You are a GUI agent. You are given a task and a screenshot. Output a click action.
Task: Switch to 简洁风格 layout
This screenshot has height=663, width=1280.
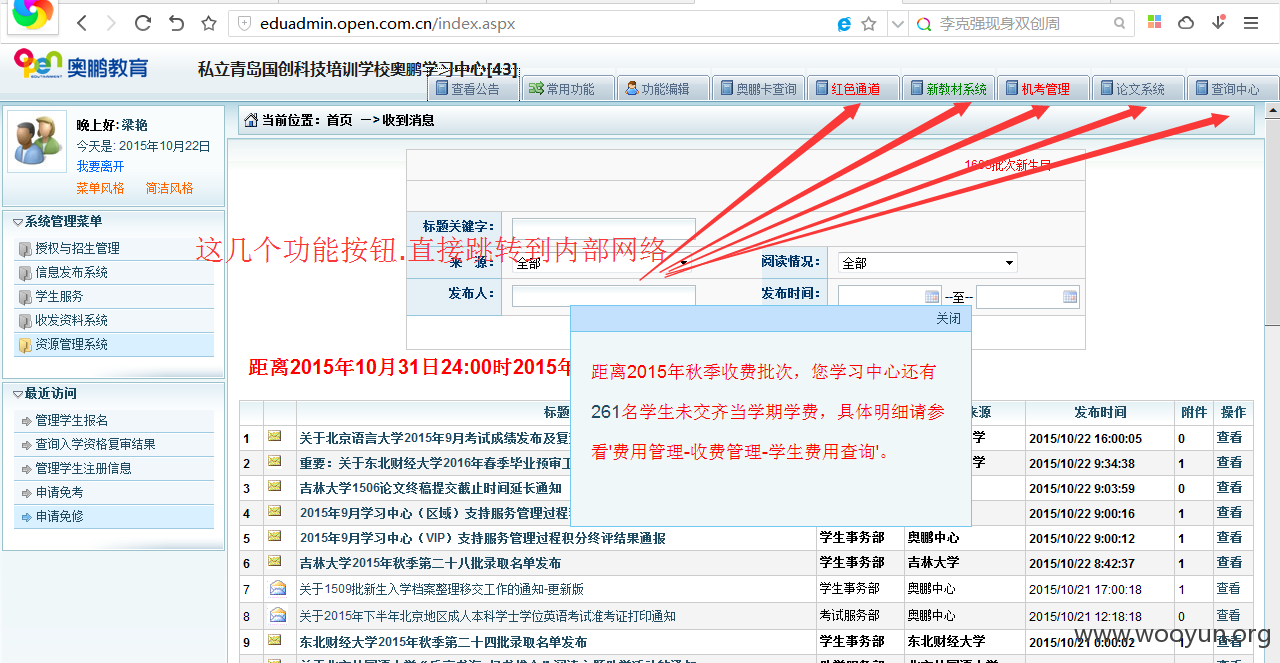(169, 188)
